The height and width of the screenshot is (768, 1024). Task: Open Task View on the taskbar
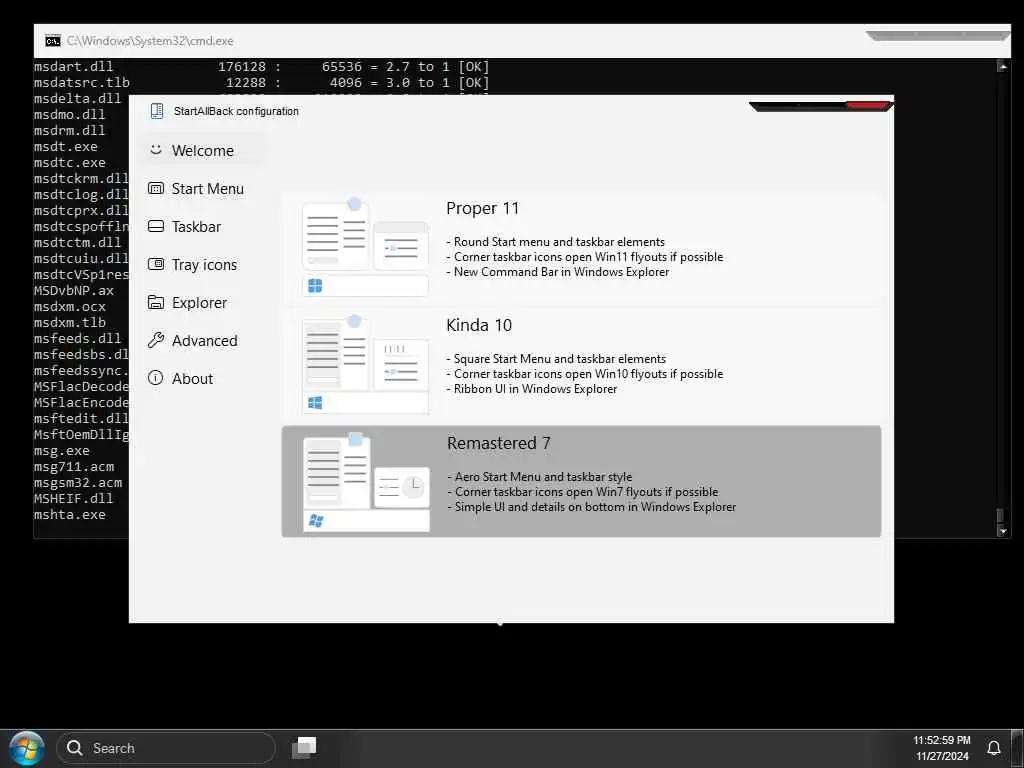pyautogui.click(x=304, y=747)
